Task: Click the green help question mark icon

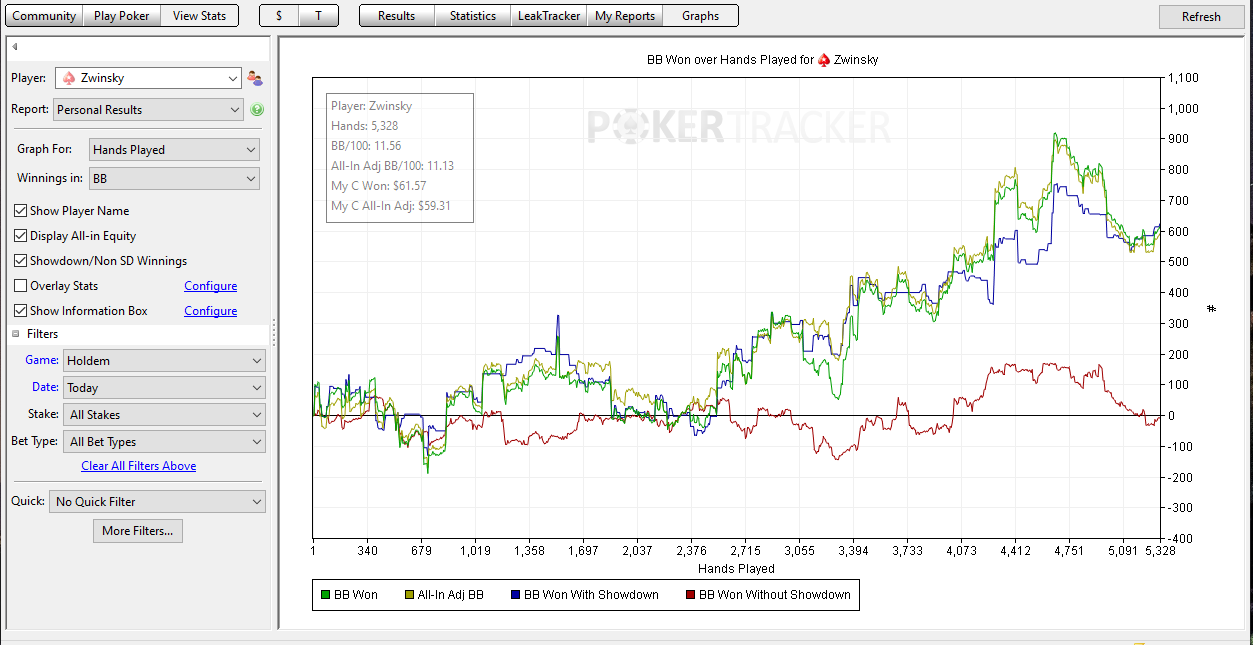Action: (x=257, y=110)
